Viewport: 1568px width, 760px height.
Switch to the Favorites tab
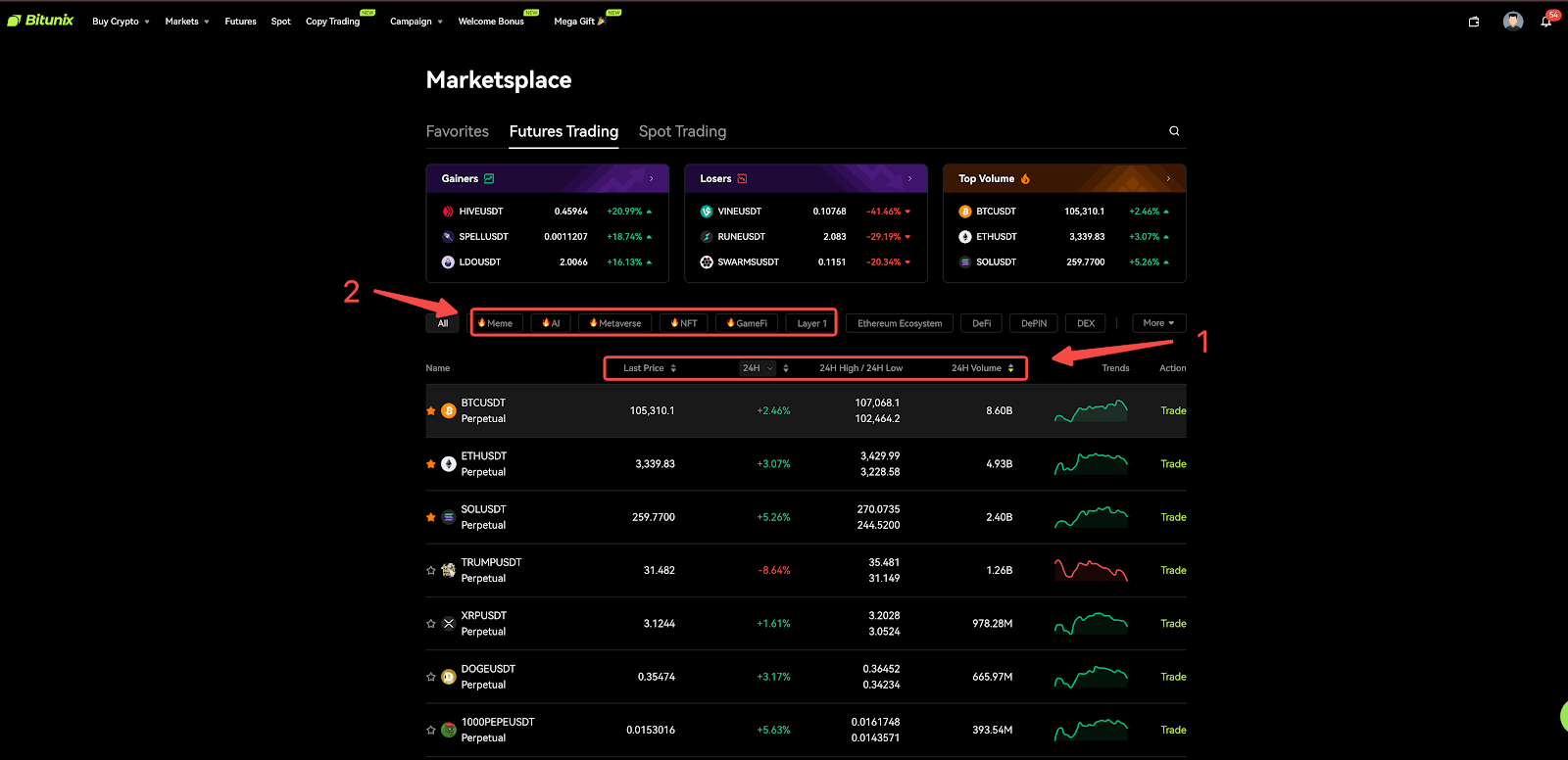click(458, 131)
